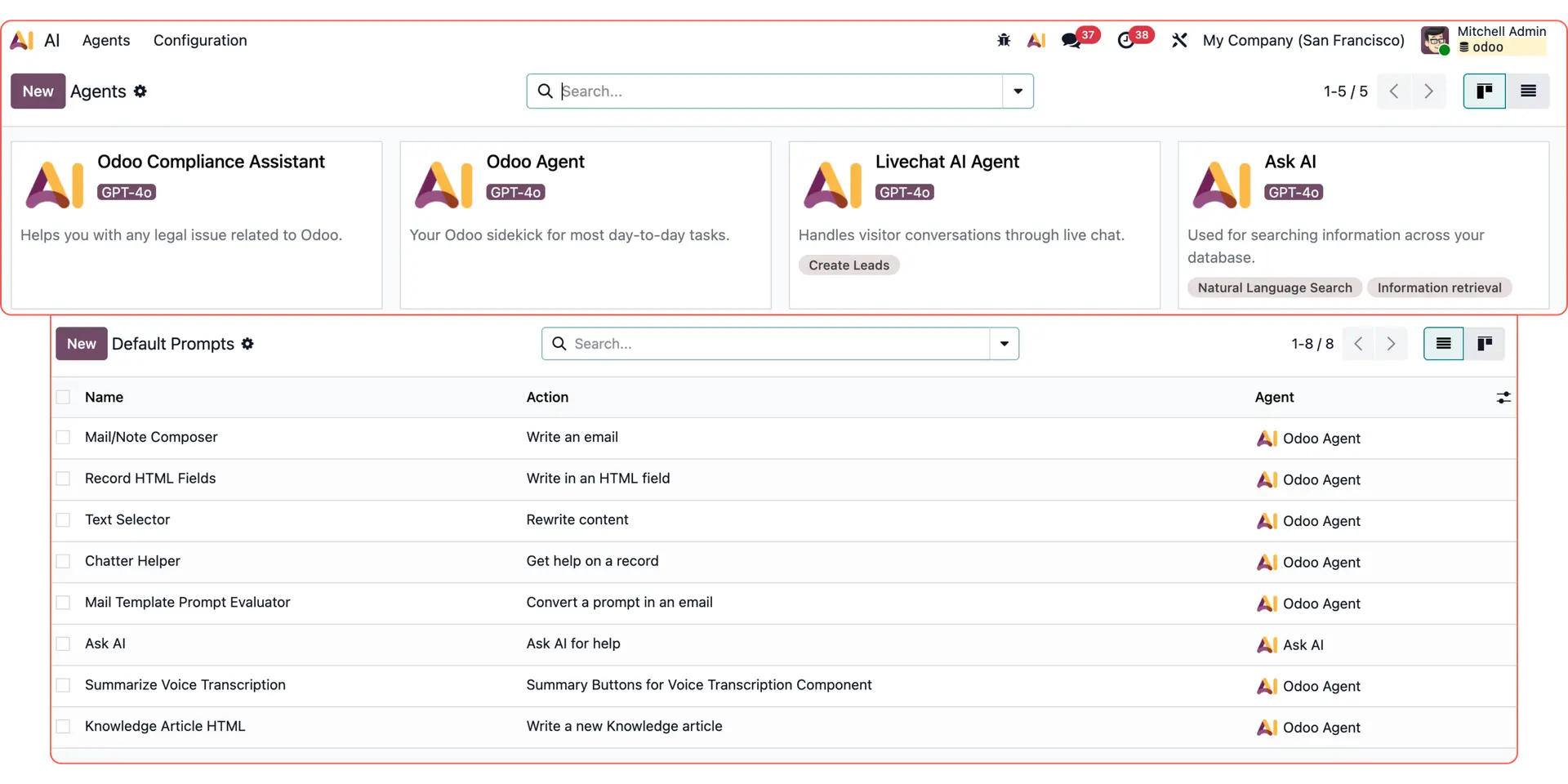Viewport: 1568px width, 784px height.
Task: Switch Agents to list view
Action: [1528, 91]
